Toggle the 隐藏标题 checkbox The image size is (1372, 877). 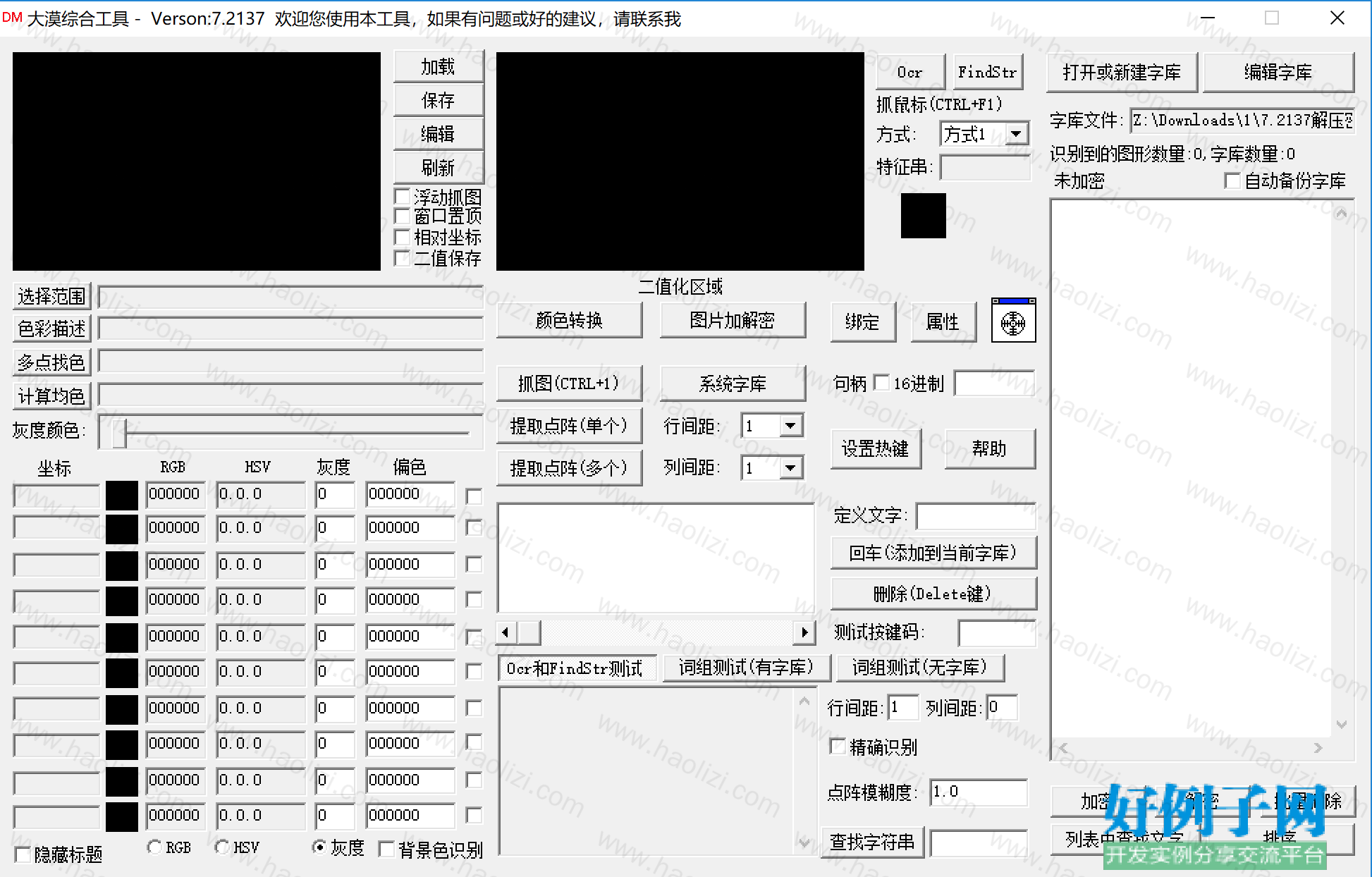[23, 854]
